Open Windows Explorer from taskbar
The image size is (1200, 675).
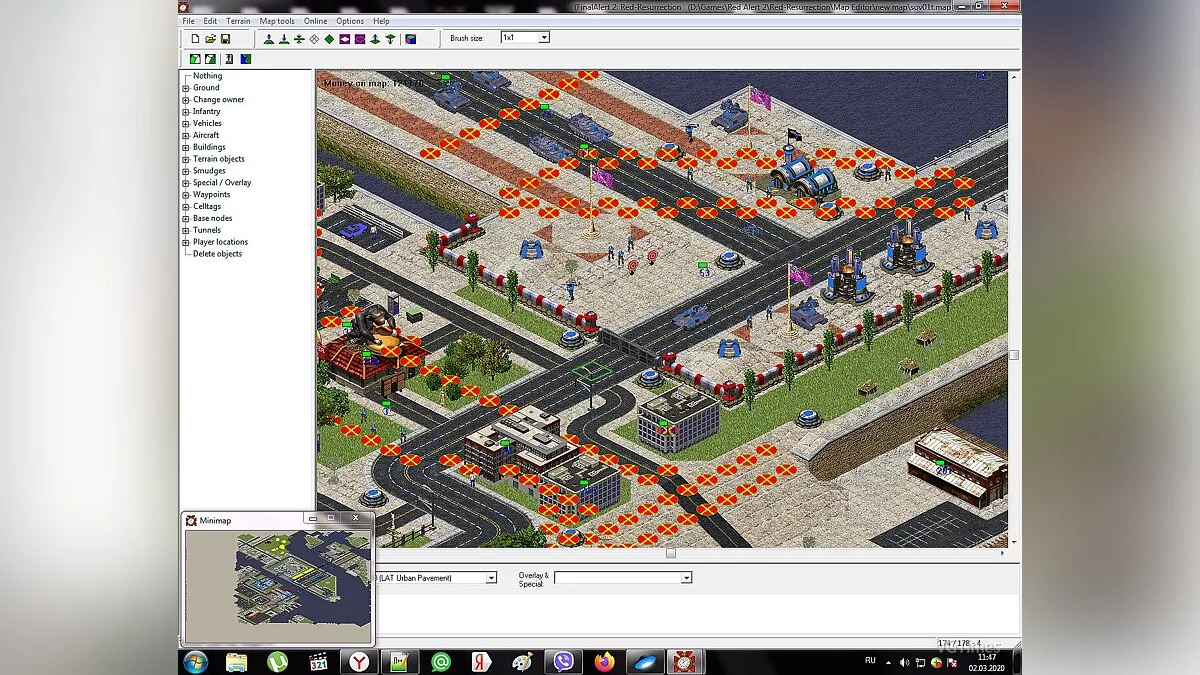pos(237,662)
